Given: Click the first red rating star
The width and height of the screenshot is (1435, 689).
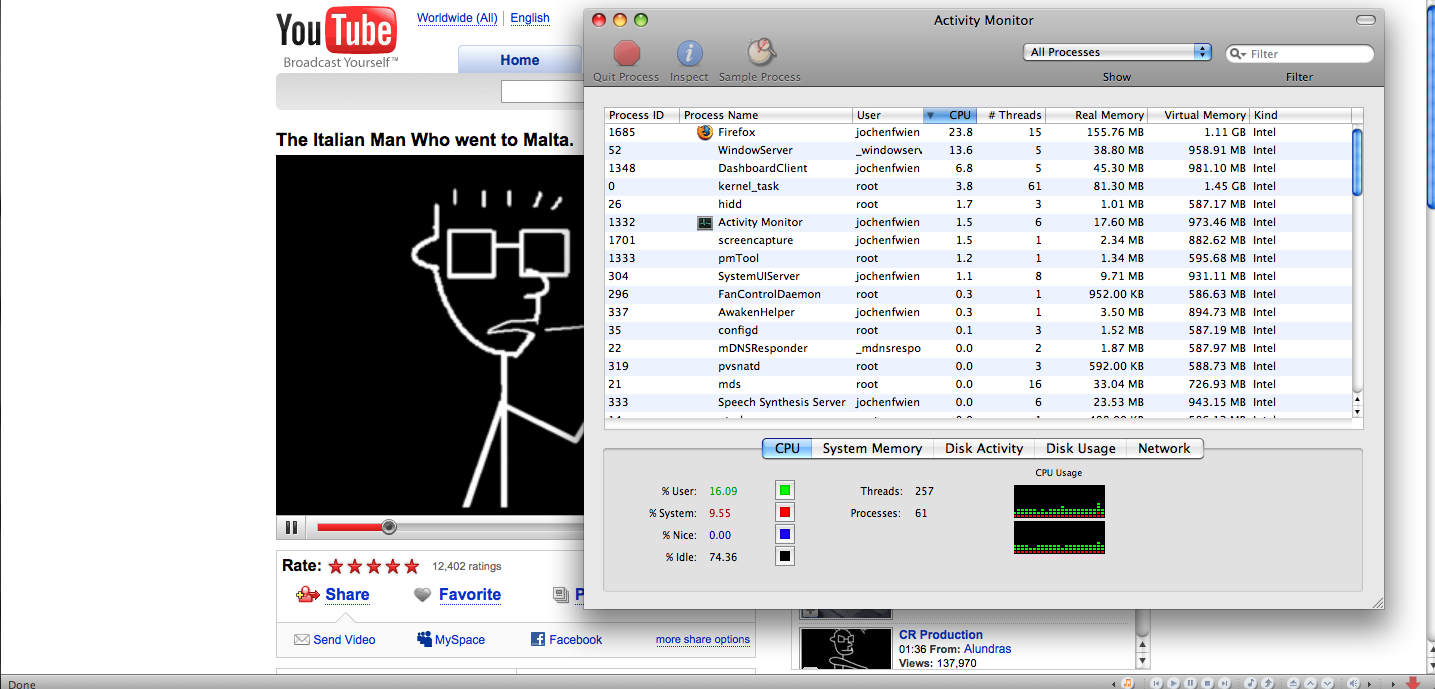Looking at the screenshot, I should pyautogui.click(x=336, y=566).
